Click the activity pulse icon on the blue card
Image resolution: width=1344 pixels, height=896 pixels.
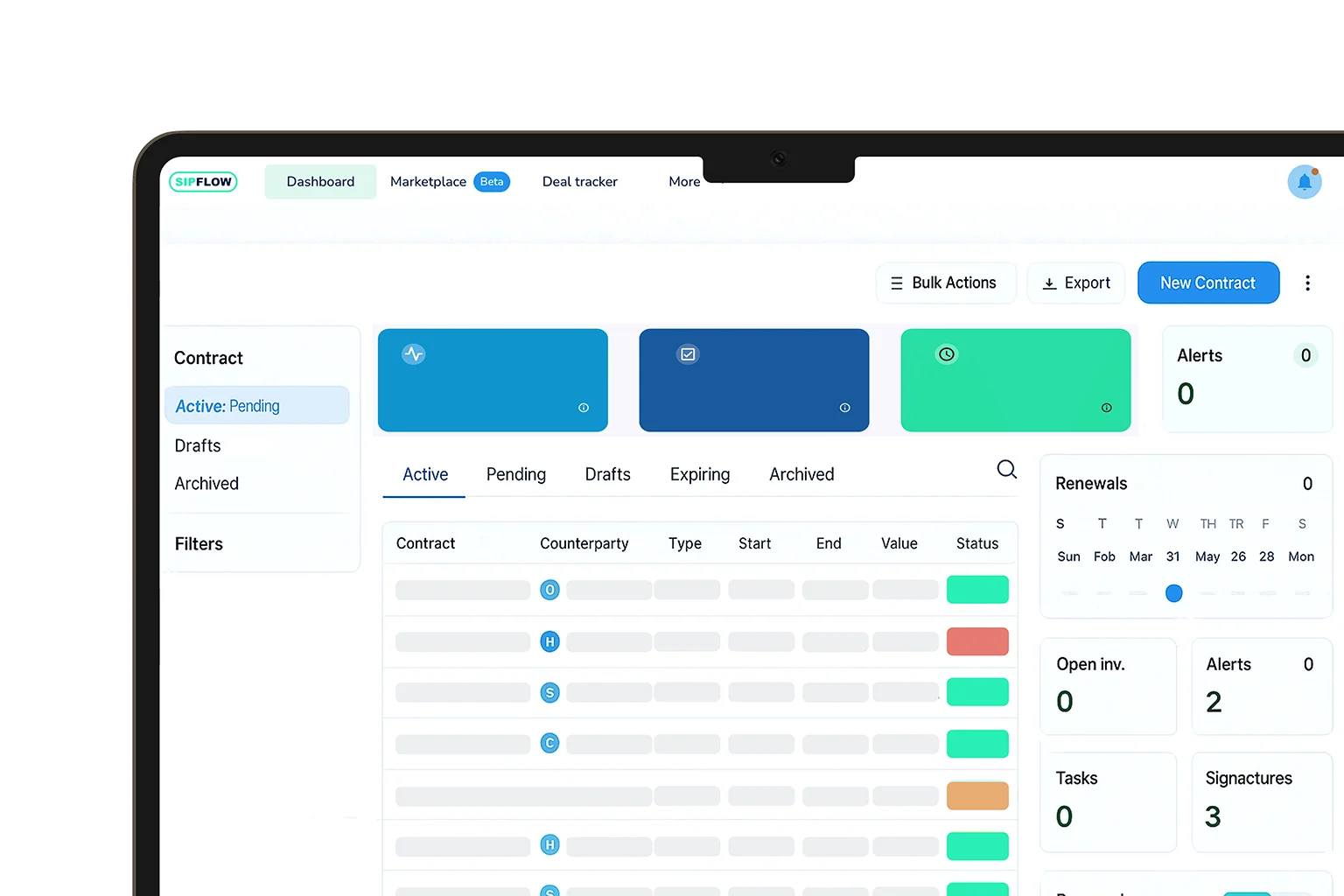(414, 354)
